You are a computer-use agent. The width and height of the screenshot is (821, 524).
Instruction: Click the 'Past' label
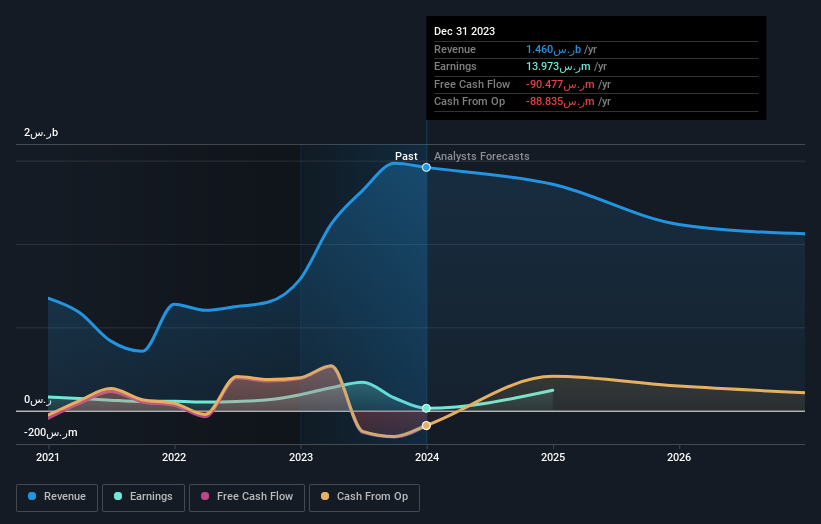[406, 157]
